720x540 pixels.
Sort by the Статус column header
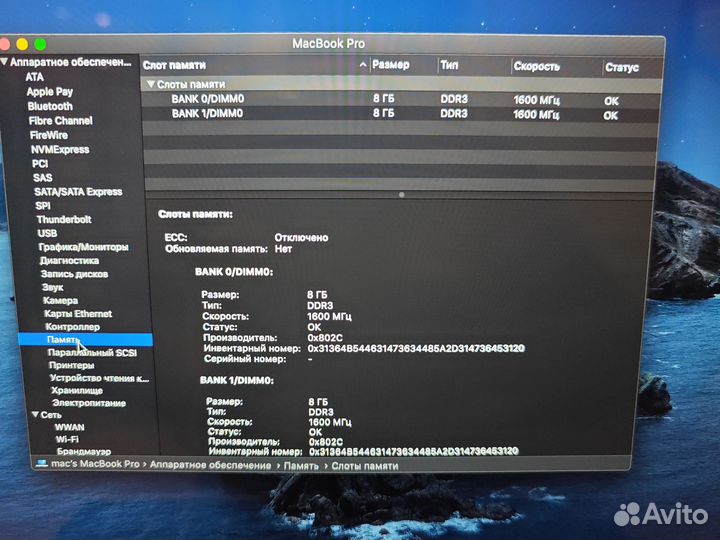click(621, 68)
